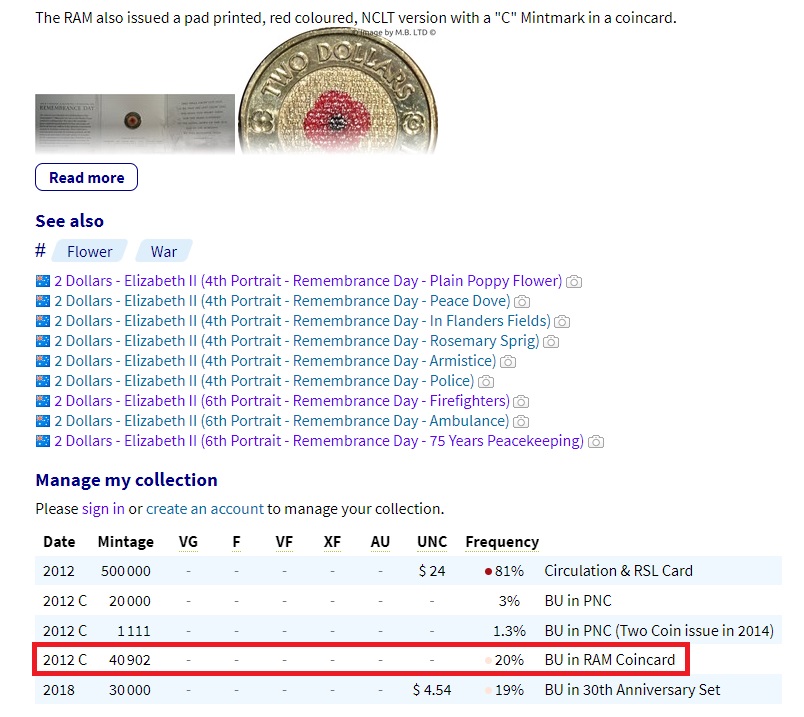
Task: Click camera icon beside Plain Poppy Flower
Action: (574, 282)
